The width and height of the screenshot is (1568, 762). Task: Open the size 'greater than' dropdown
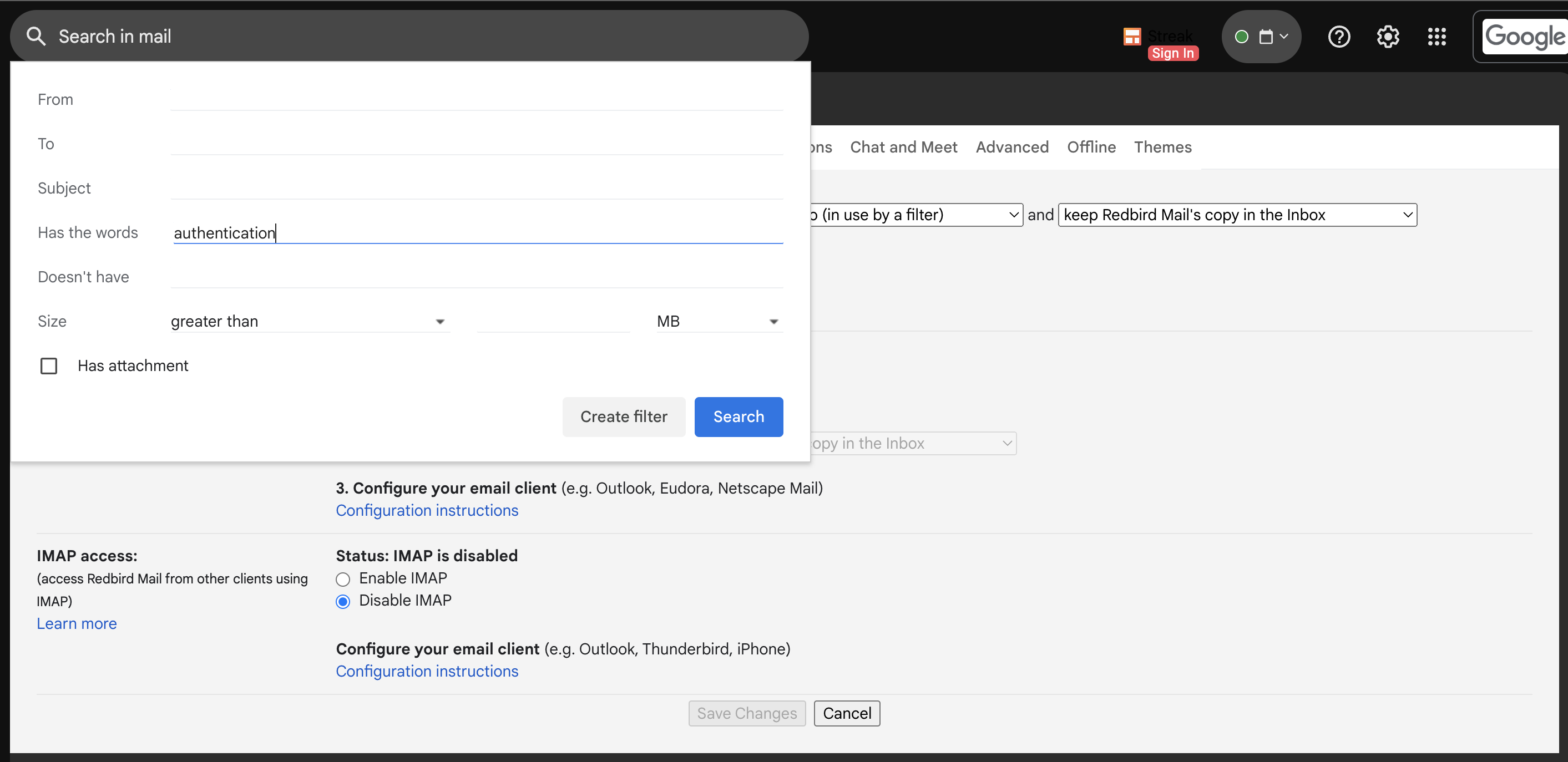[x=309, y=321]
